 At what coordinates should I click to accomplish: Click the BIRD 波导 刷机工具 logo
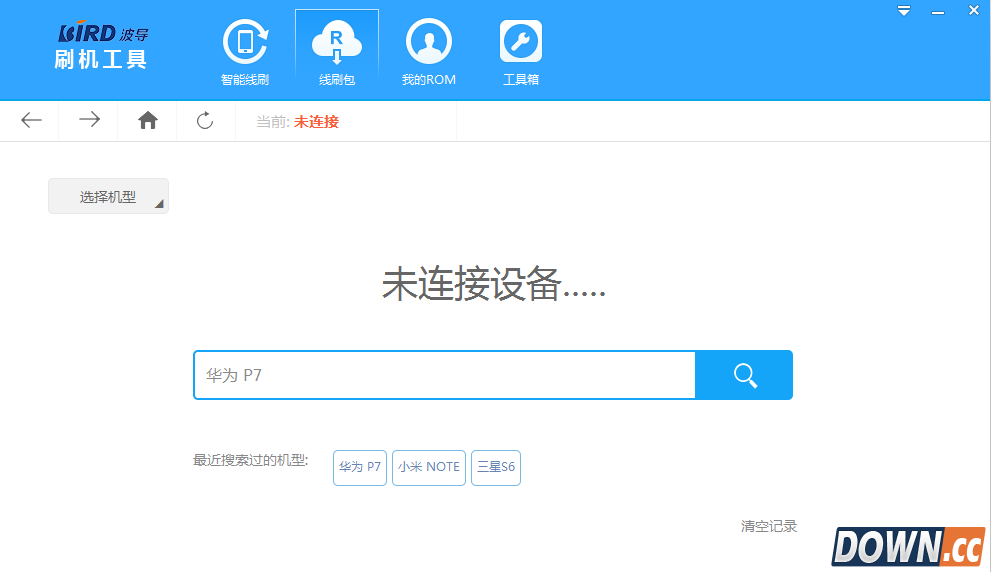coord(101,47)
